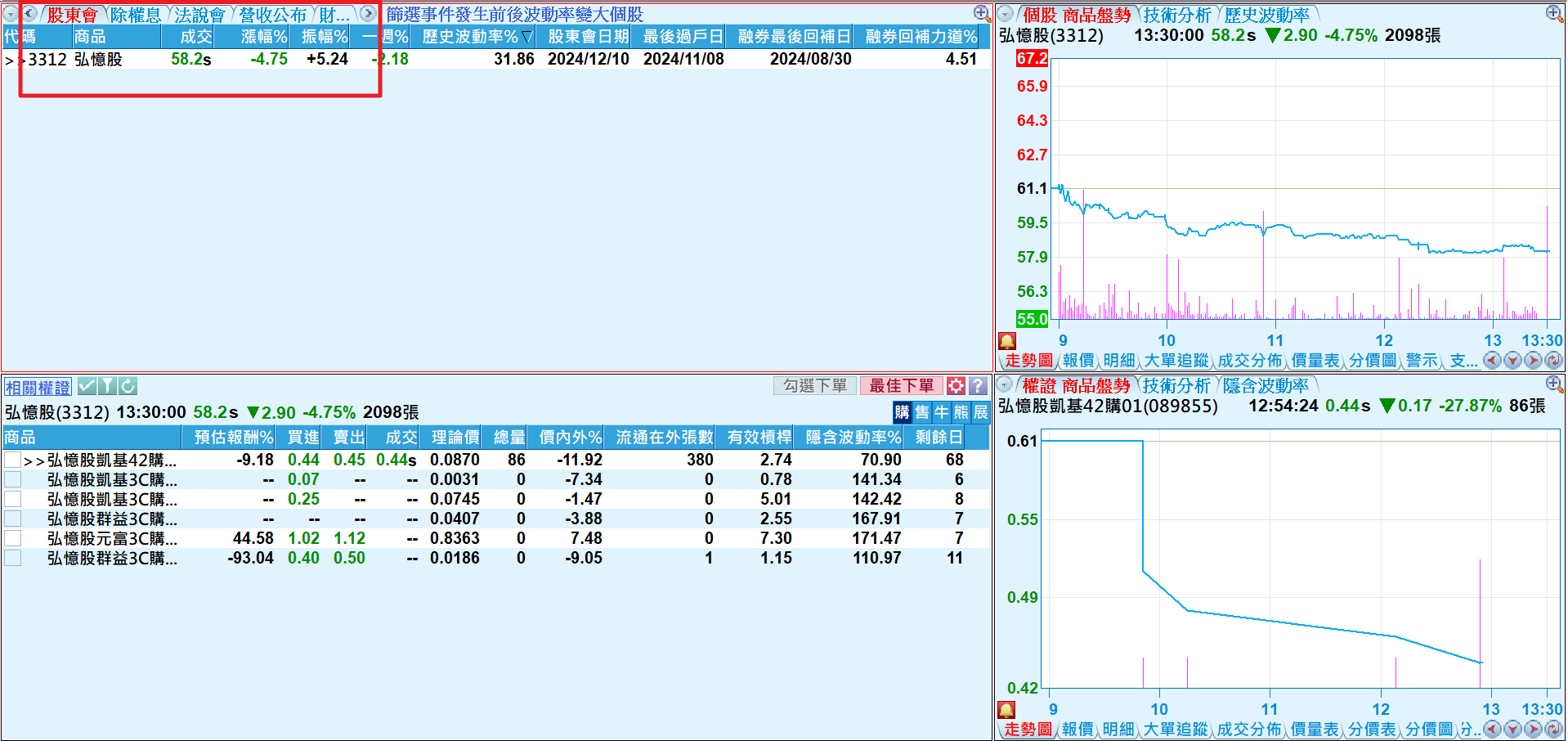Click the question mark help icon
The width and height of the screenshot is (1568, 741).
coord(978,386)
